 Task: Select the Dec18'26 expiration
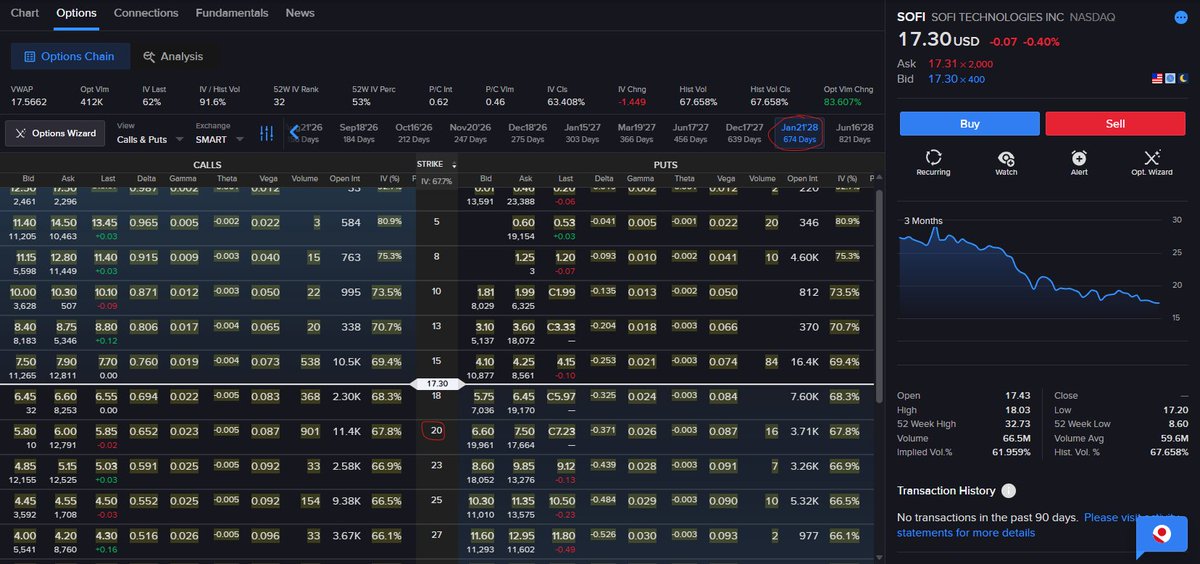pos(526,133)
